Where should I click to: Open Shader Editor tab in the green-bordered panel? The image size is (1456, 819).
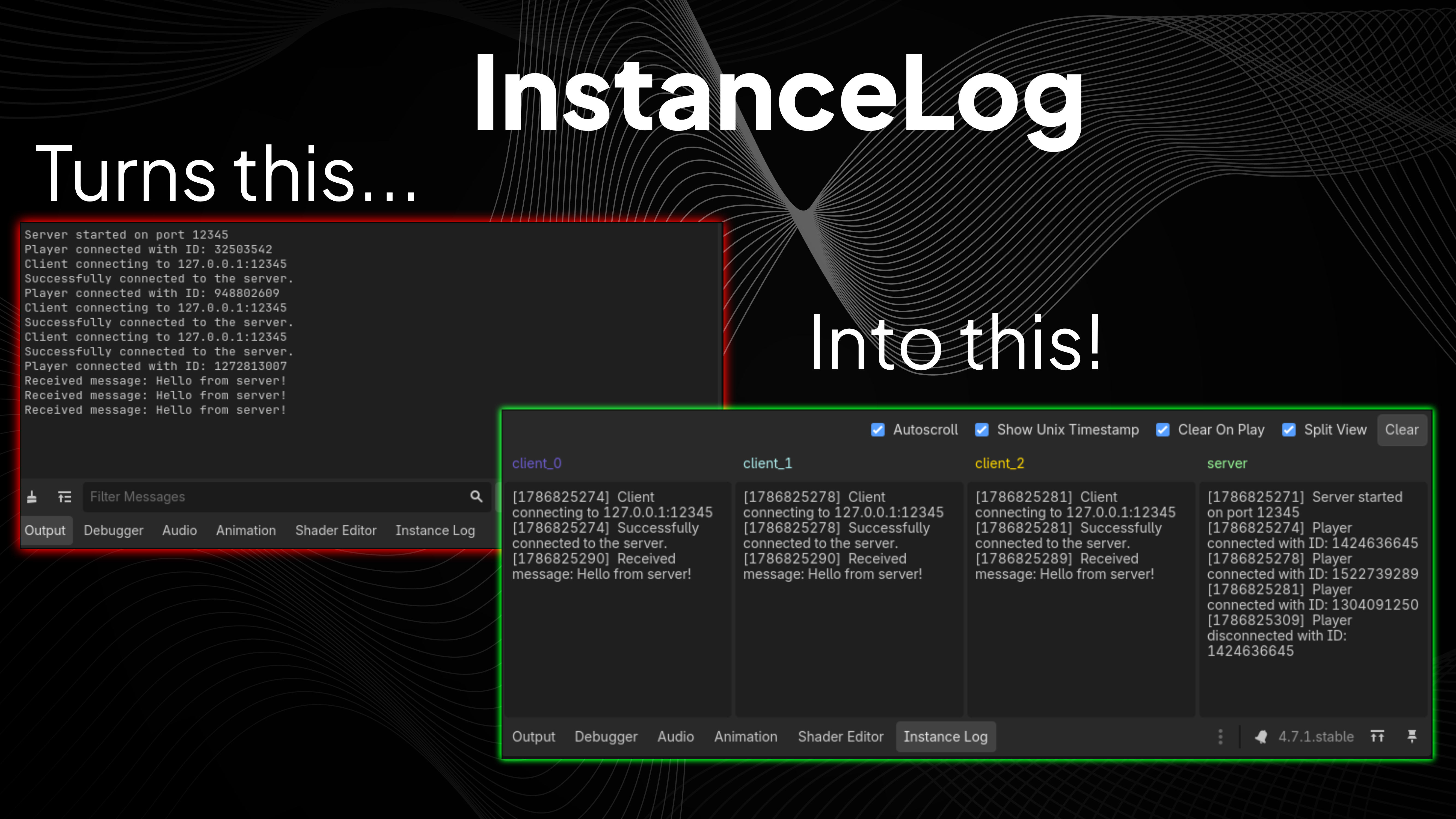pyautogui.click(x=840, y=737)
